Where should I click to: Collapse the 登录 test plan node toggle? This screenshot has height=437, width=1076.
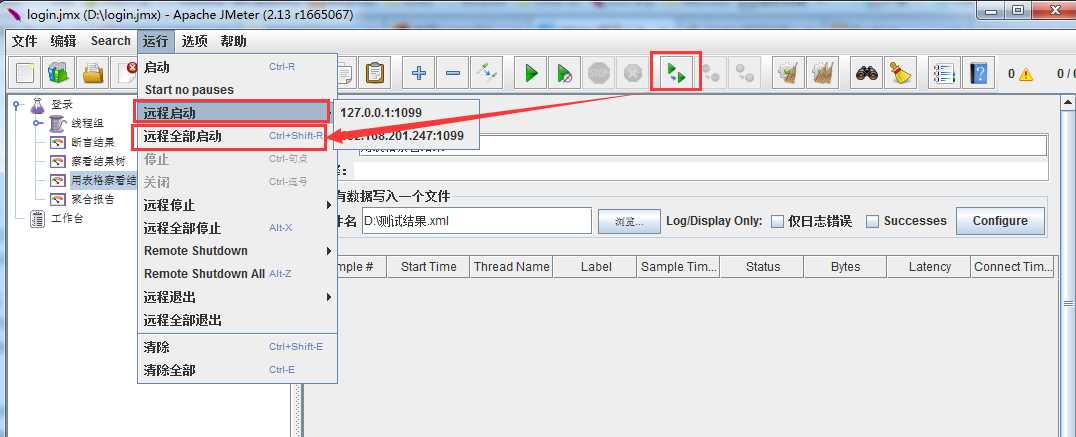(x=16, y=104)
